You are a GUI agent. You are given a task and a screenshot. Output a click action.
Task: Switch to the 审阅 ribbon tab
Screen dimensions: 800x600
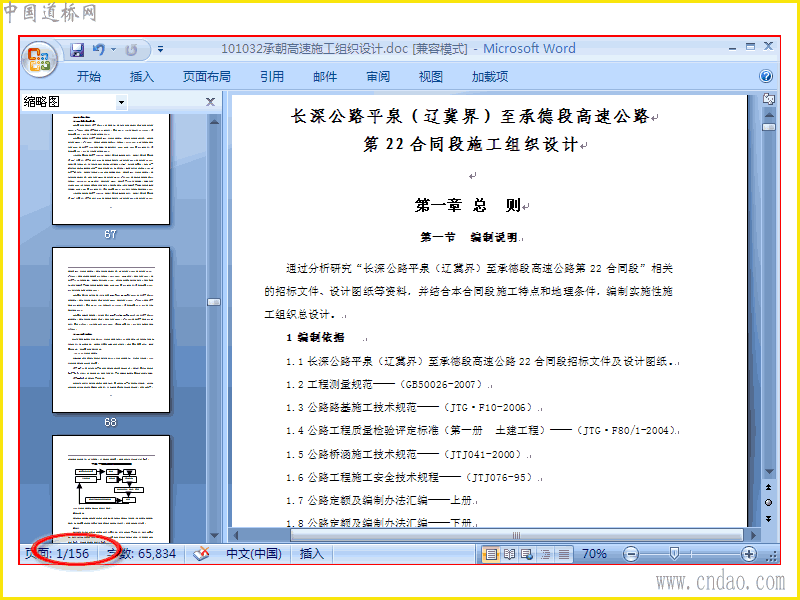pyautogui.click(x=378, y=77)
